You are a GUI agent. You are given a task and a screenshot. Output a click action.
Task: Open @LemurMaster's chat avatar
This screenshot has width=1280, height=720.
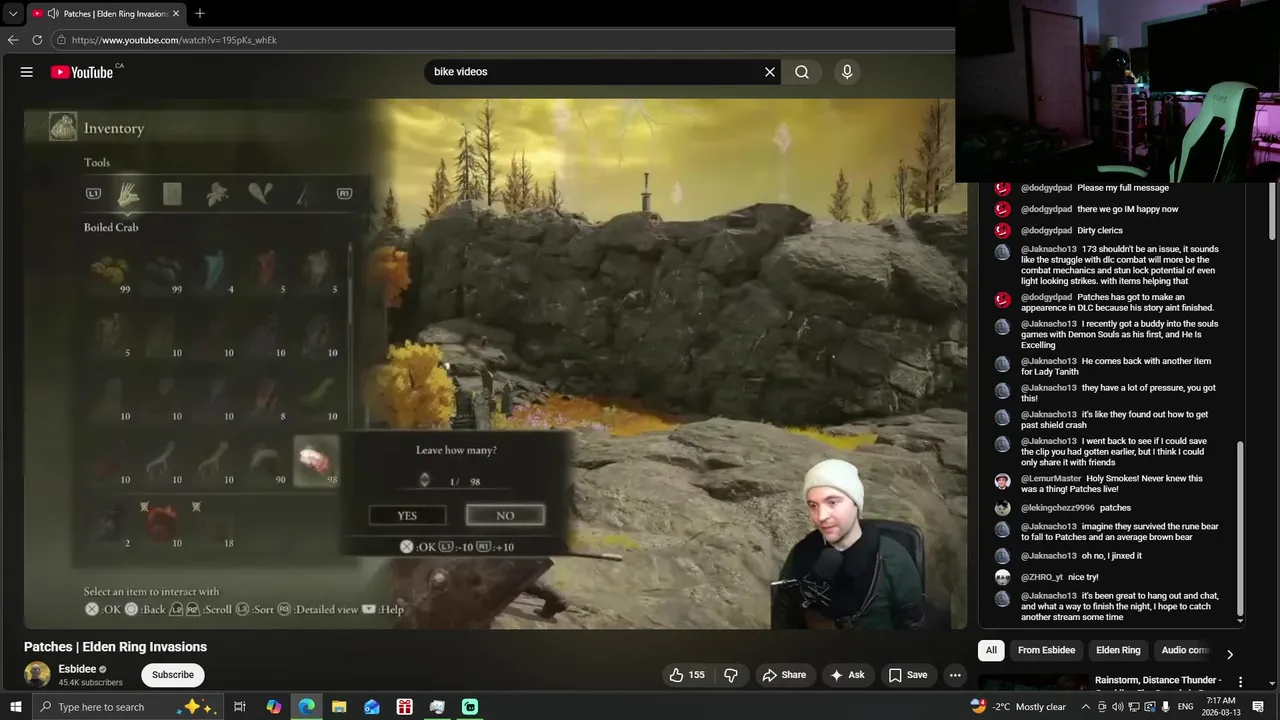tap(1002, 481)
